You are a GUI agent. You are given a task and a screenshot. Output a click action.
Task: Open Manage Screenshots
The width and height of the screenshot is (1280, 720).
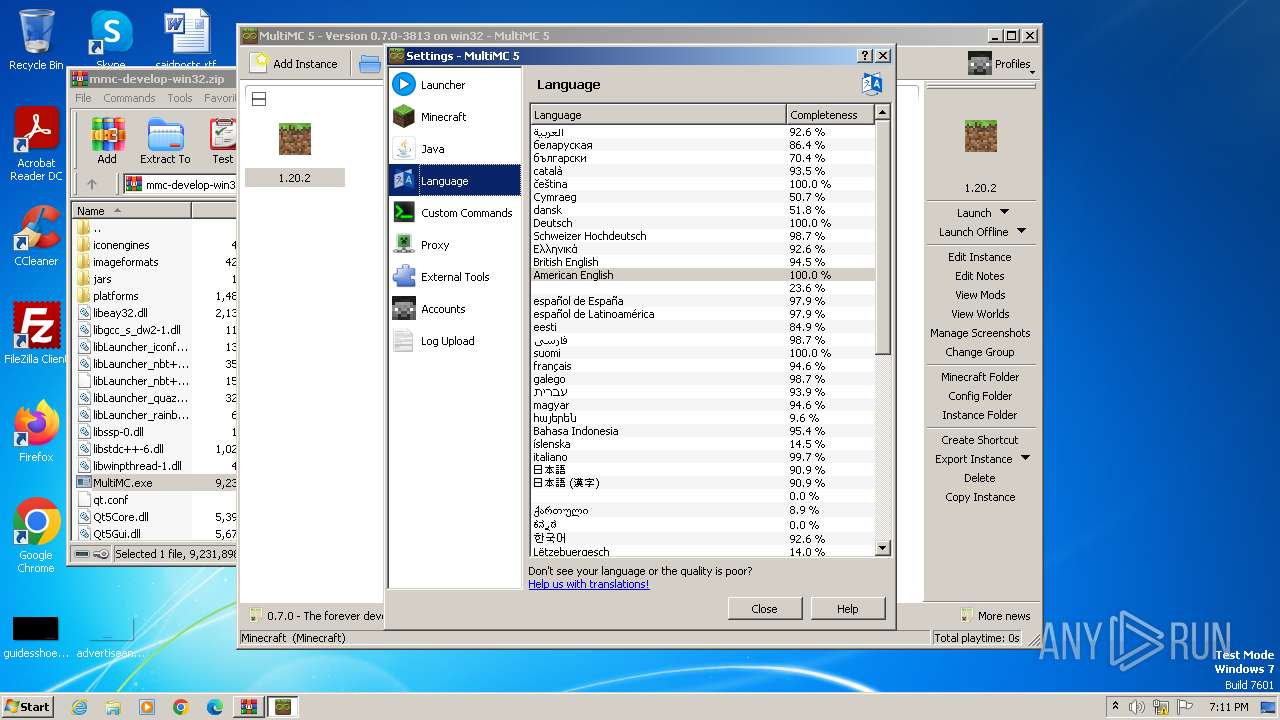point(979,333)
